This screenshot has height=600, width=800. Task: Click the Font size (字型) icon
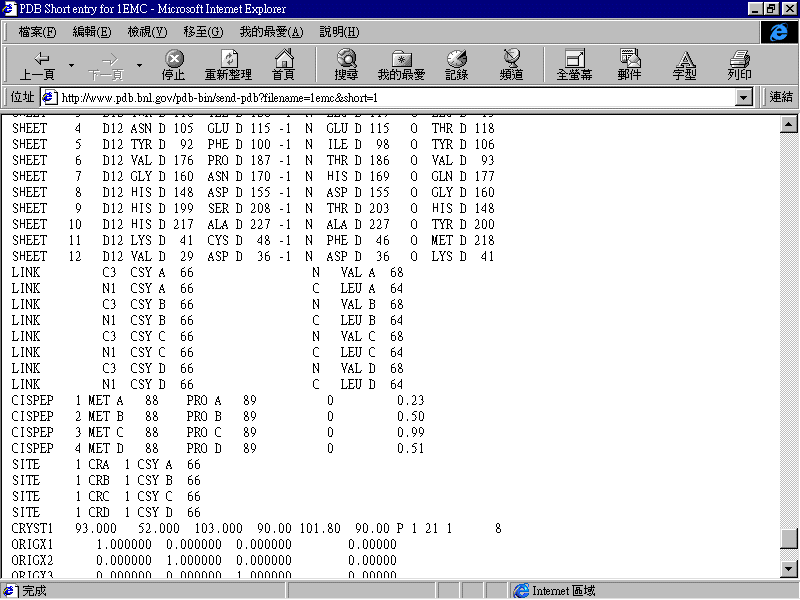click(685, 66)
